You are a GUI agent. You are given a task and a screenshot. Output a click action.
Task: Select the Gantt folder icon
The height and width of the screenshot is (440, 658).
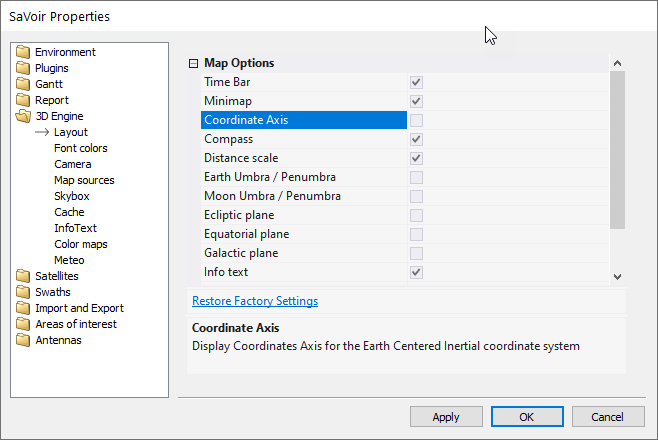[23, 84]
